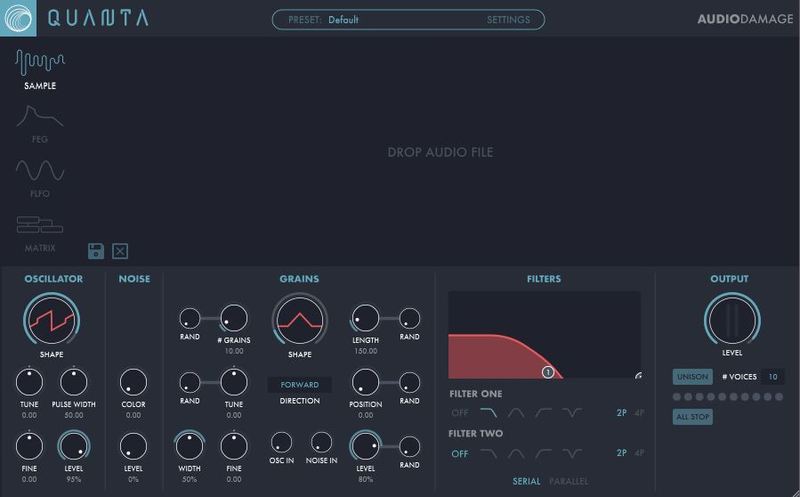The image size is (800, 497).
Task: Click the Grains WIDTH value 50%
Action: [x=189, y=480]
